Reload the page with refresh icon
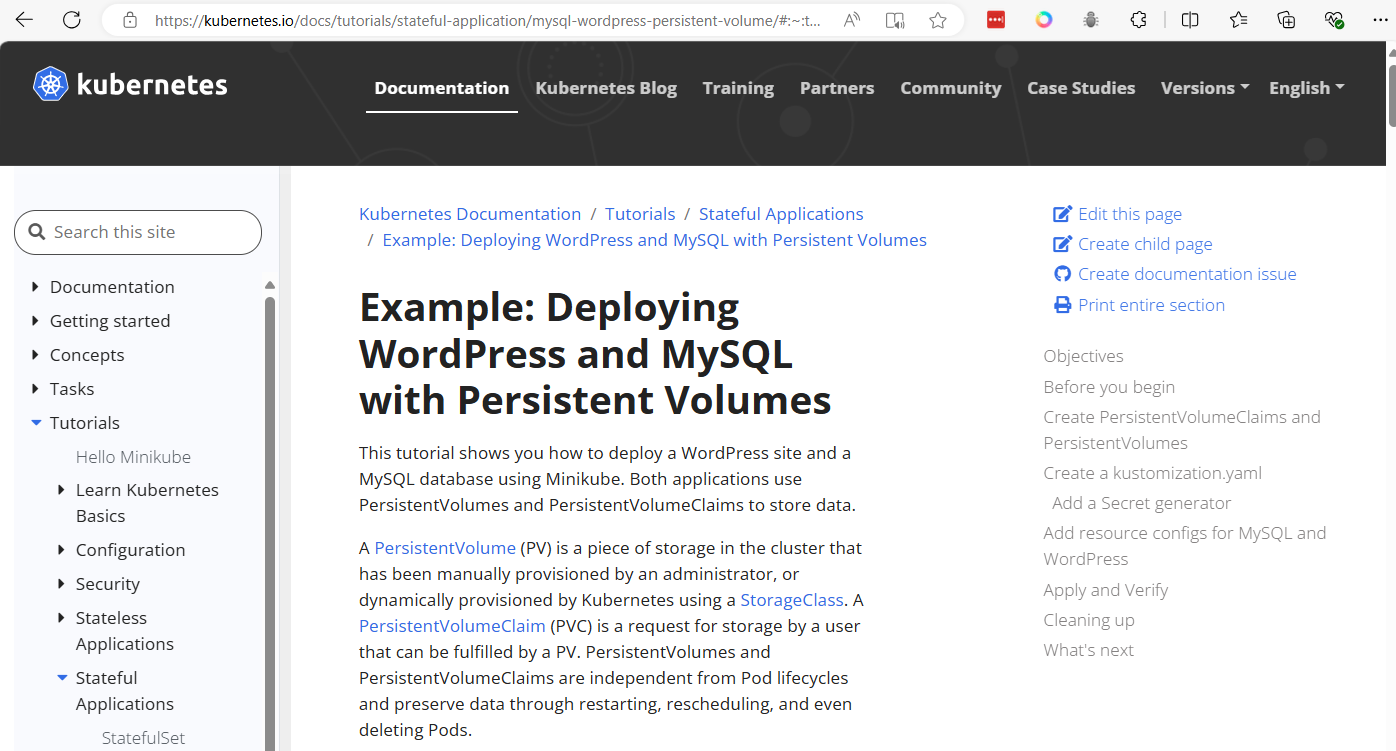The height and width of the screenshot is (751, 1396). click(72, 20)
